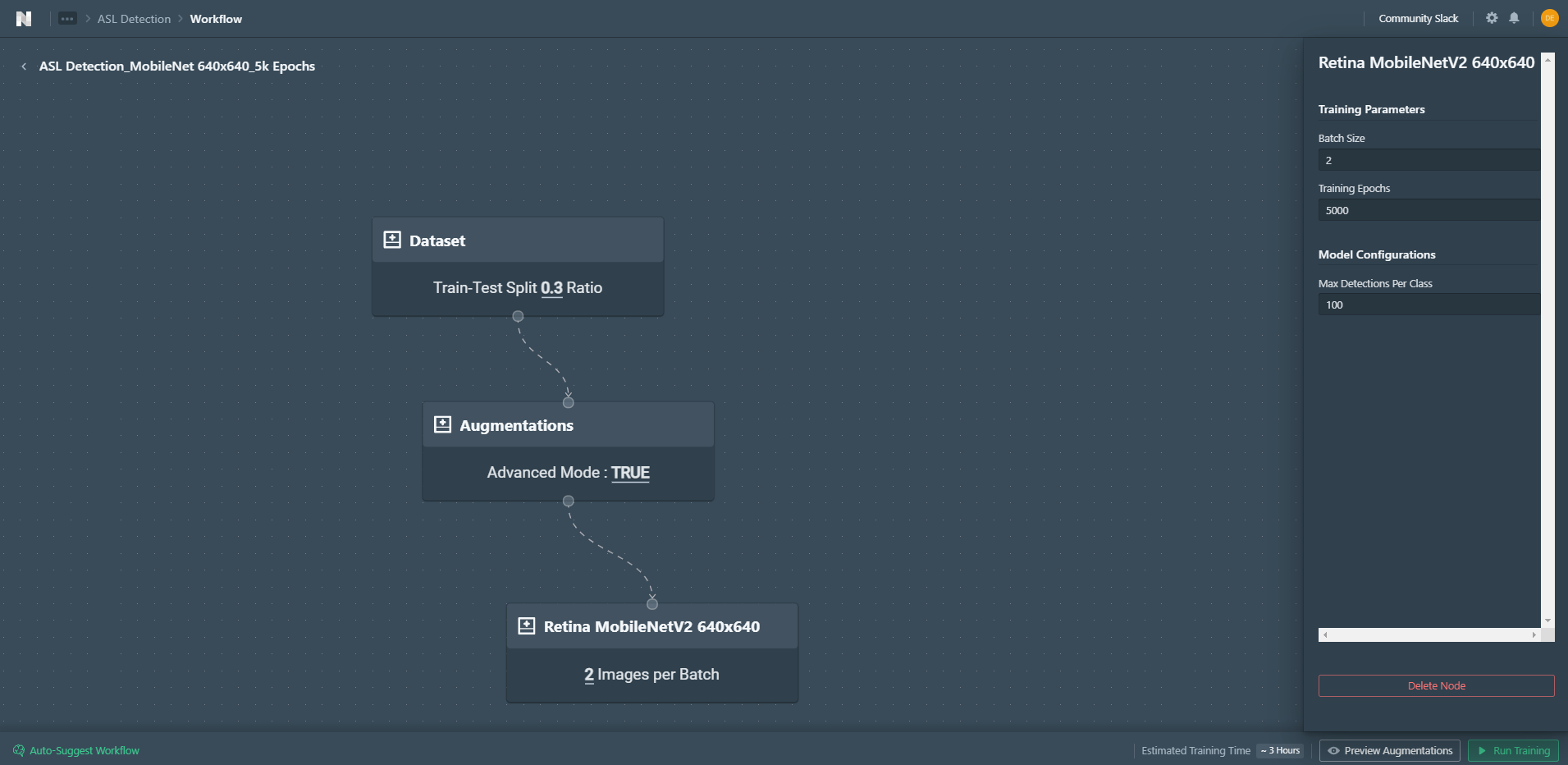Click the Augmentations node icon
Screen dimensions: 1568x765
click(442, 424)
